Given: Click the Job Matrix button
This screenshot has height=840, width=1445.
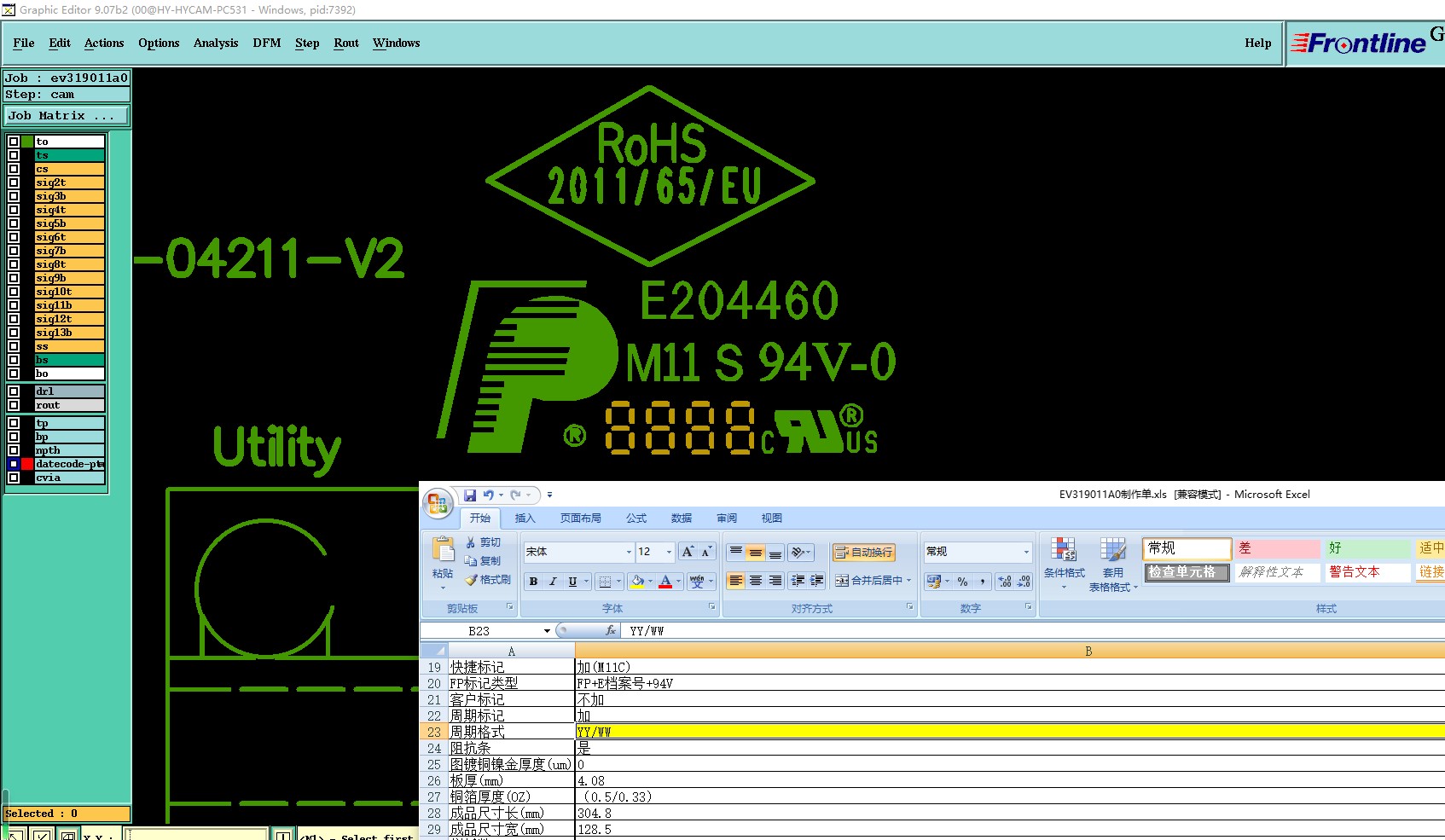Looking at the screenshot, I should click(x=67, y=116).
